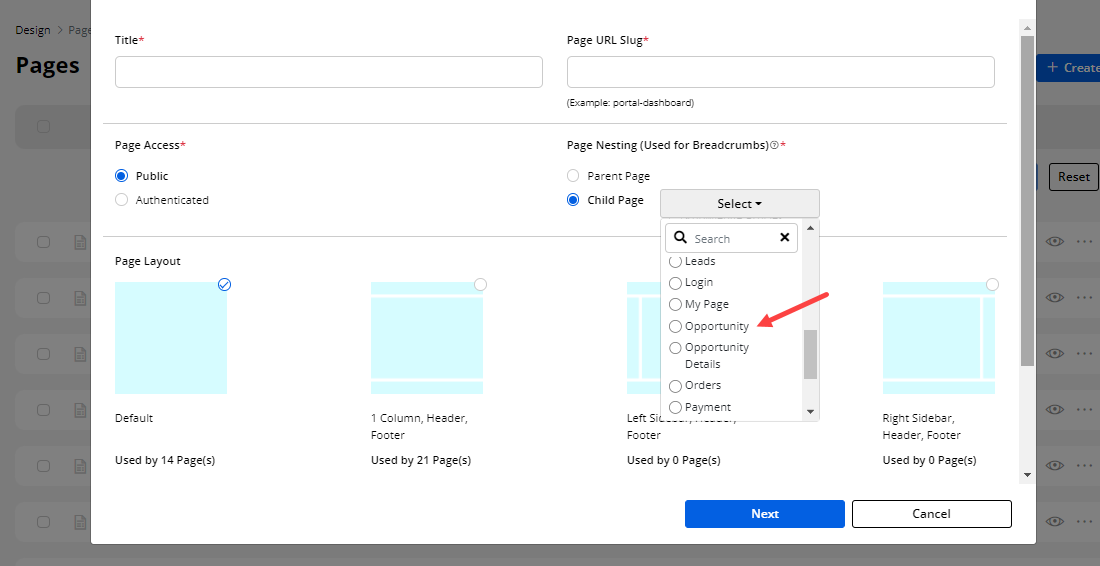Image resolution: width=1100 pixels, height=566 pixels.
Task: Pick the Login page option
Action: tap(675, 283)
